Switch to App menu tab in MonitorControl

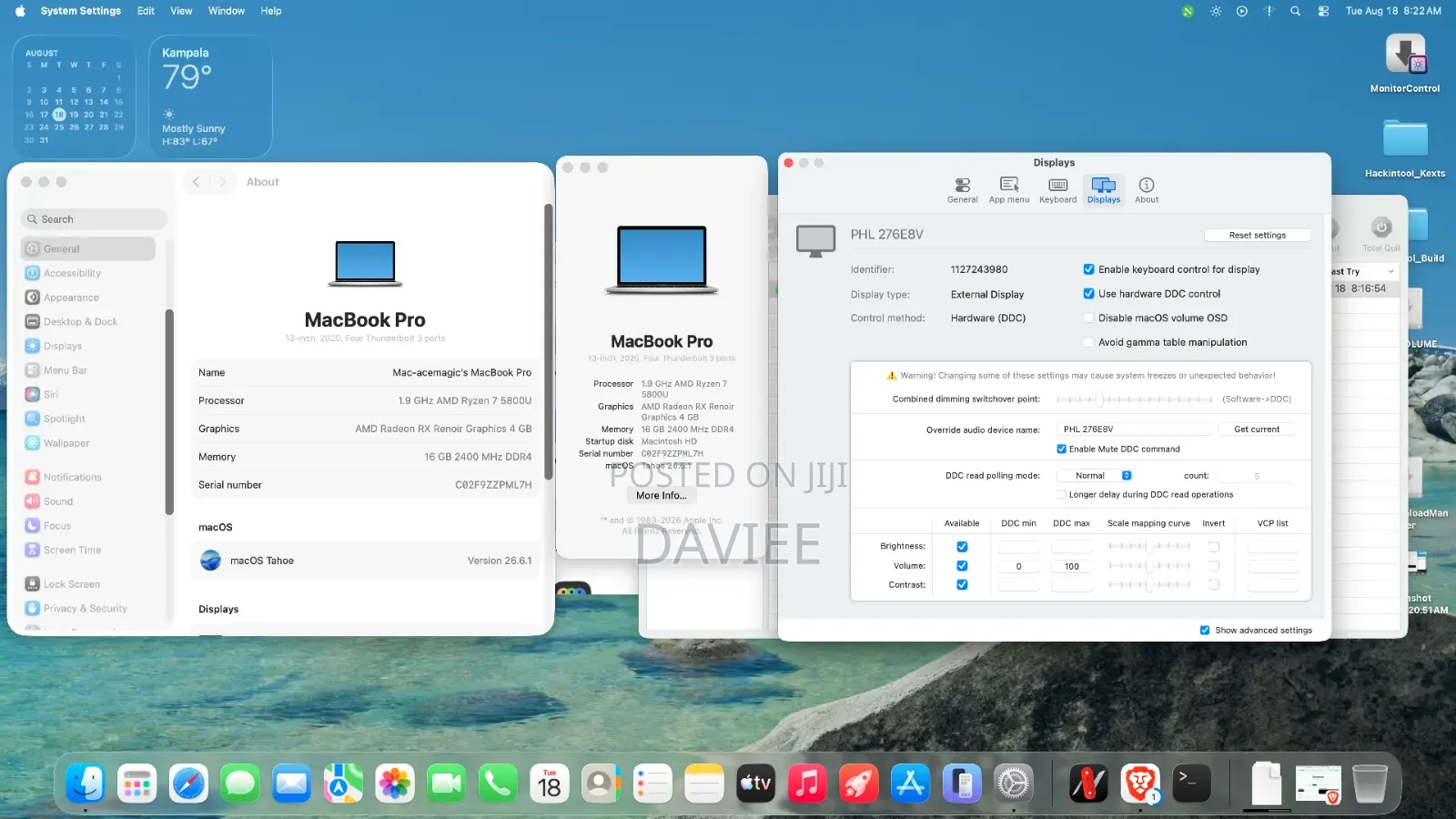1009,190
